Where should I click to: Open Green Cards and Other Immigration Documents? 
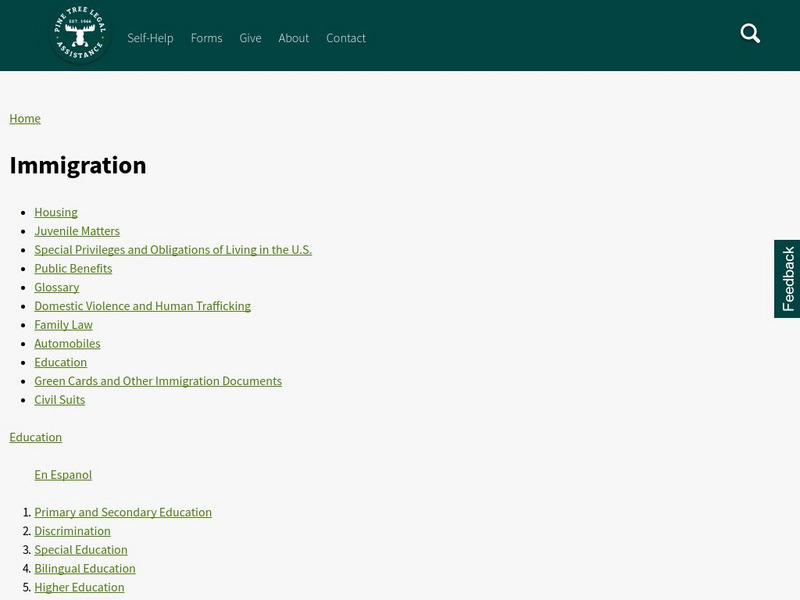158,382
